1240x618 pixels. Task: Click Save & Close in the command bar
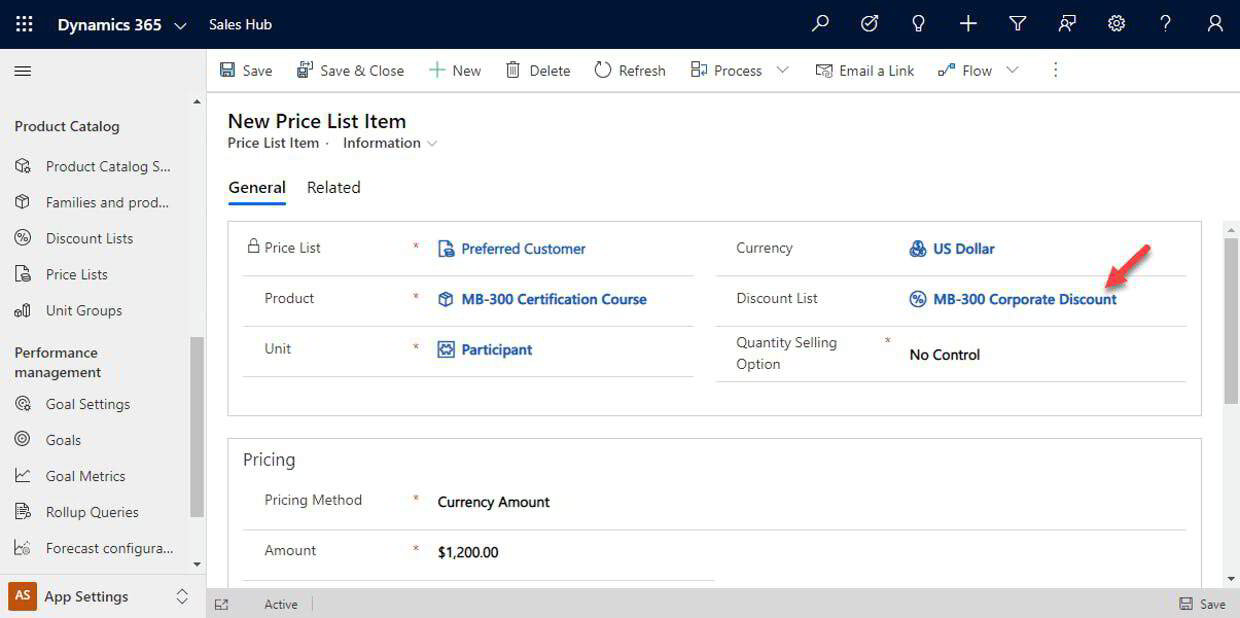click(x=350, y=70)
